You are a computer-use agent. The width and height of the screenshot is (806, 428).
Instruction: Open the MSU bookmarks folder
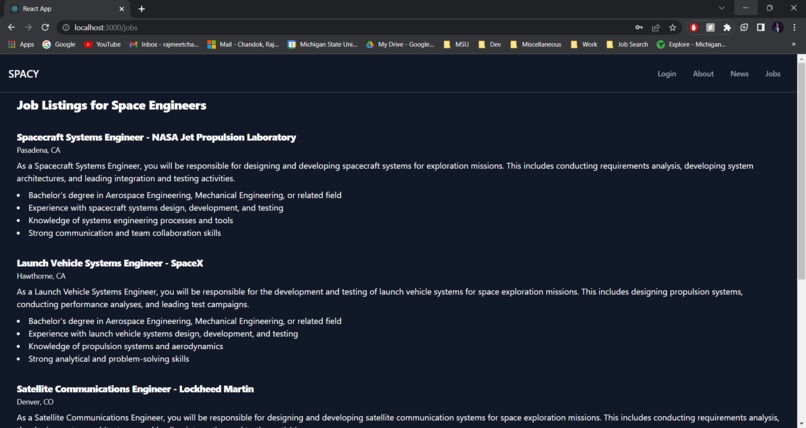point(456,45)
